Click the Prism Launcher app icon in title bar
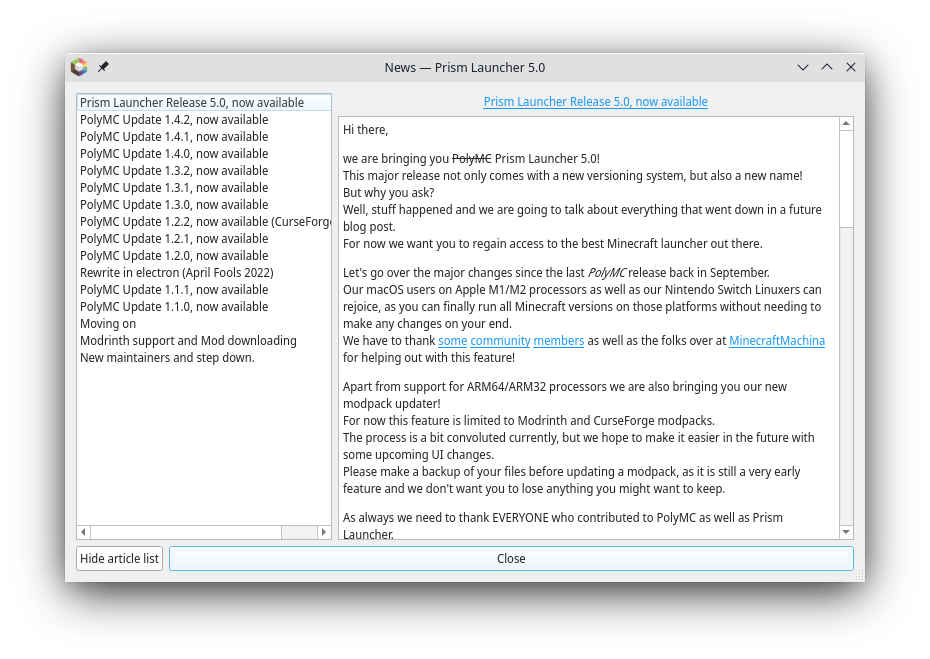930x659 pixels. click(x=79, y=67)
